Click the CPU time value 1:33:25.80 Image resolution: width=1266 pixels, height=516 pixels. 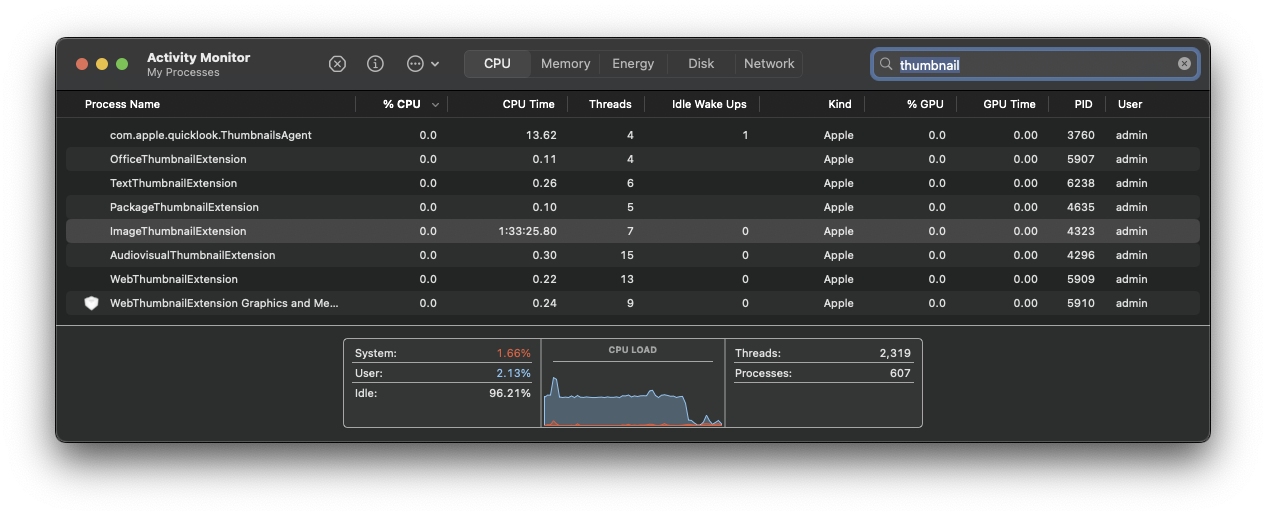pyautogui.click(x=527, y=231)
